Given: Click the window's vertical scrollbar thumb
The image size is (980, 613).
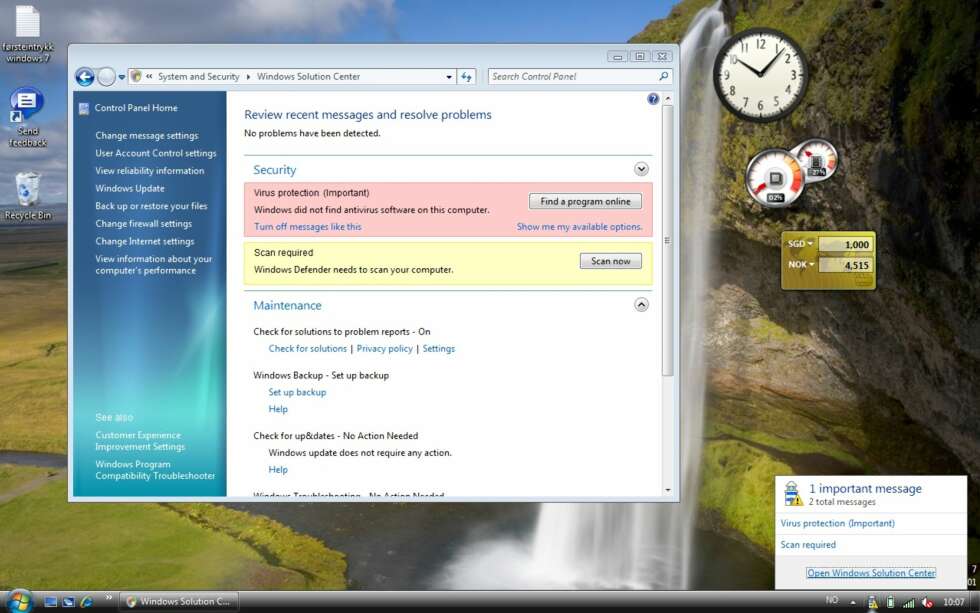Looking at the screenshot, I should pyautogui.click(x=668, y=241).
